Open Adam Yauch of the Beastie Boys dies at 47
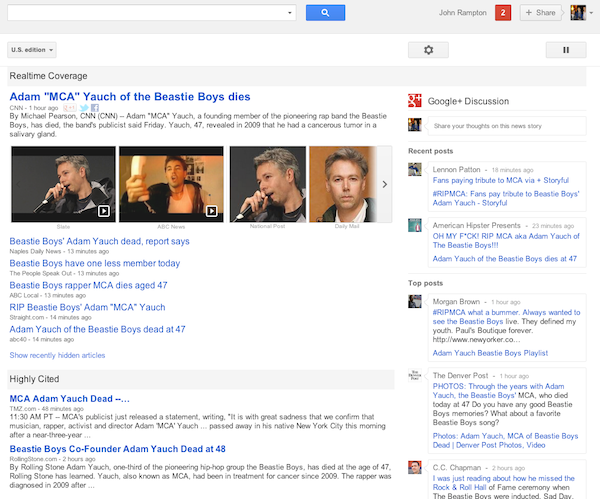The width and height of the screenshot is (600, 499). pos(505,259)
